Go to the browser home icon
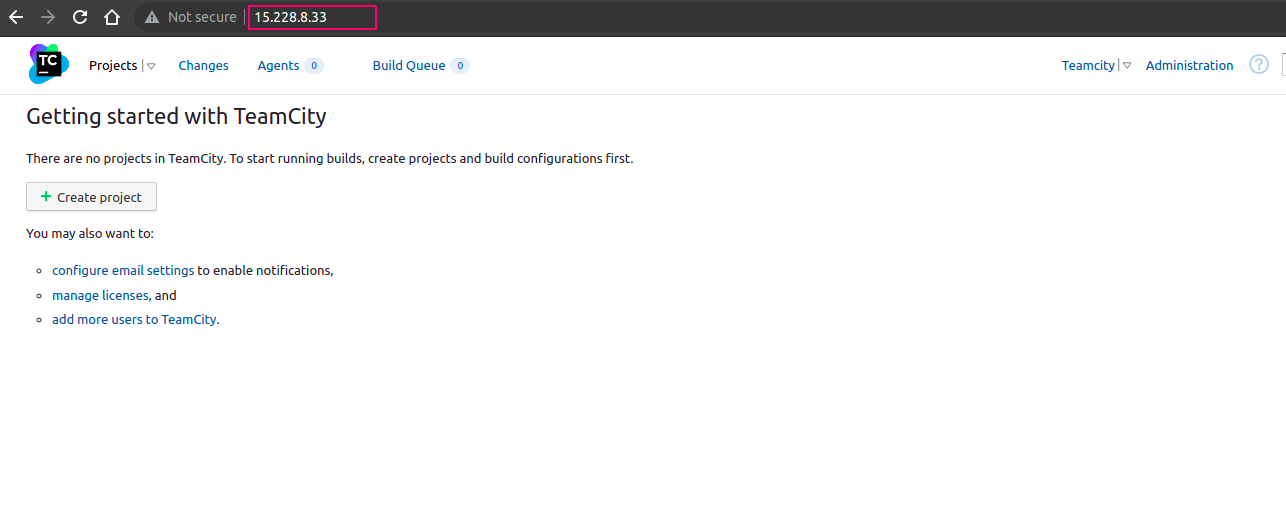This screenshot has height=529, width=1286. click(x=112, y=17)
